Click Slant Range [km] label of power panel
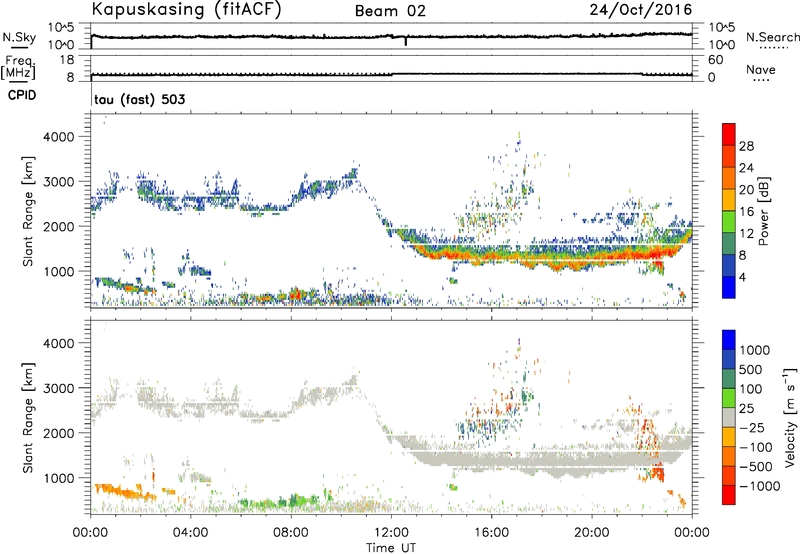This screenshot has height=554, width=800. 28,211
